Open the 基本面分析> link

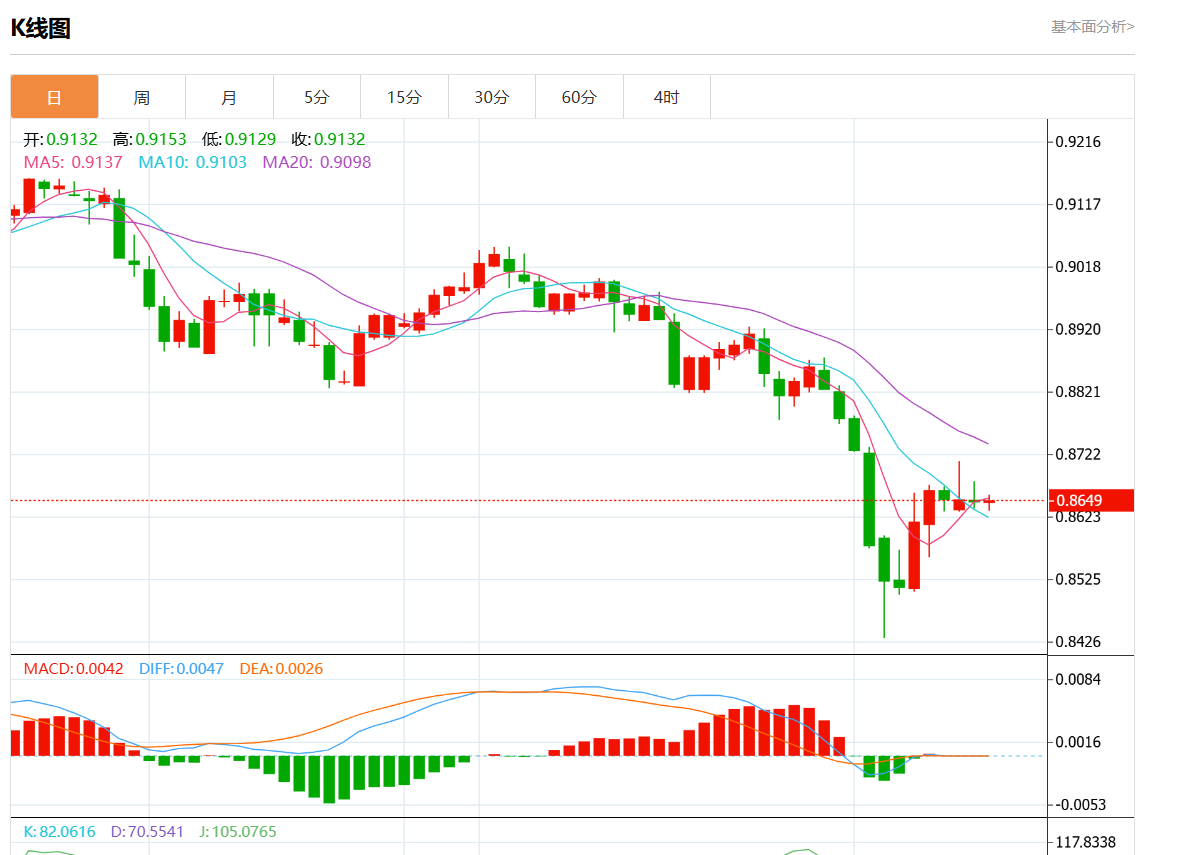1092,27
